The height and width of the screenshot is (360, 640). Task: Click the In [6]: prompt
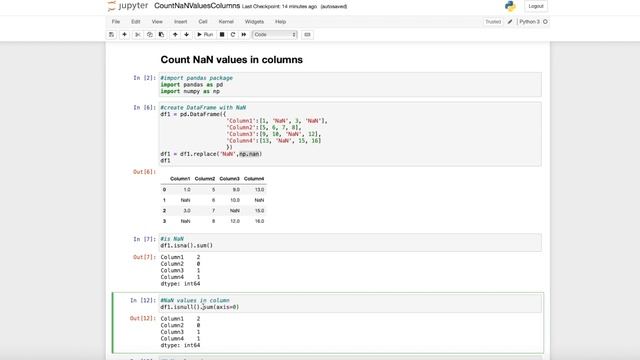pyautogui.click(x=144, y=107)
